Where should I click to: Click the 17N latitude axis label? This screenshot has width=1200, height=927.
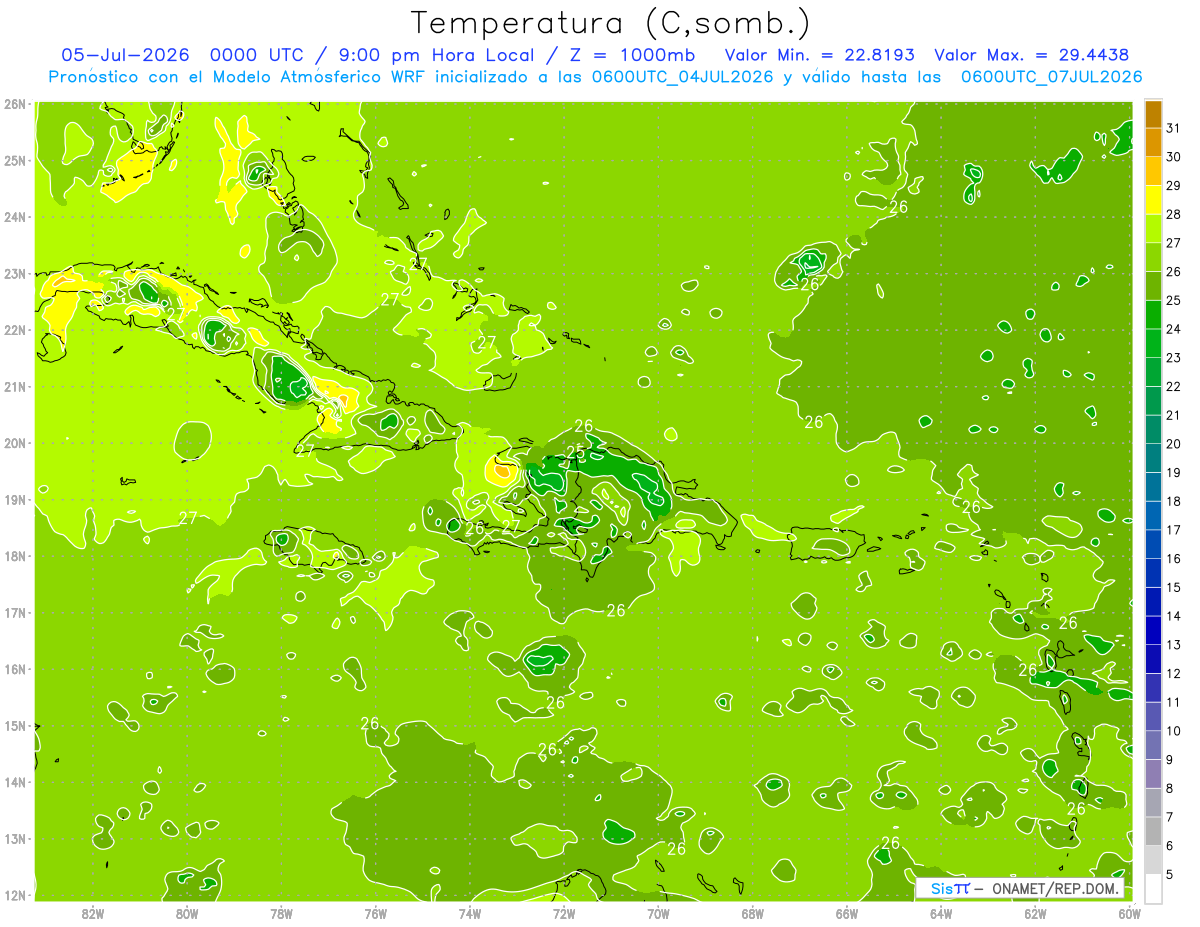coord(15,612)
